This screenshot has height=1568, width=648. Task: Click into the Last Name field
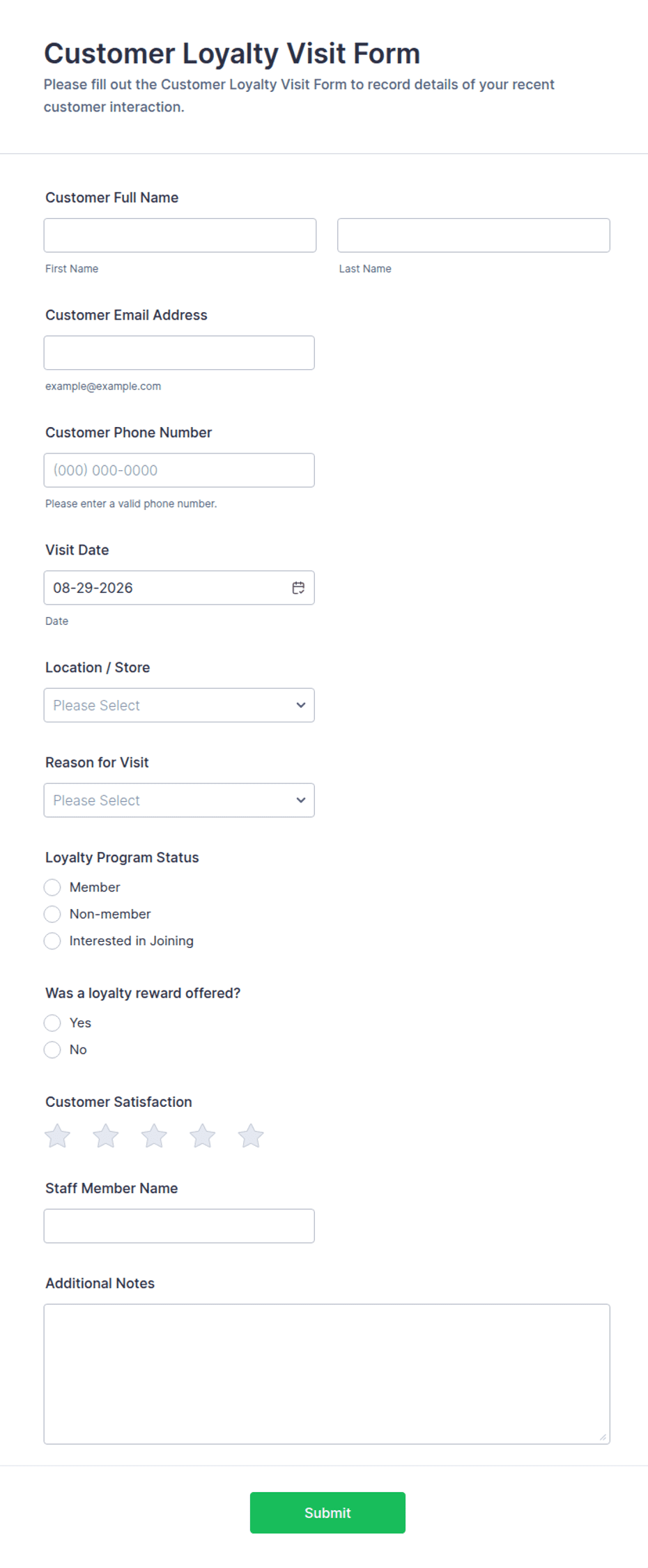point(474,235)
